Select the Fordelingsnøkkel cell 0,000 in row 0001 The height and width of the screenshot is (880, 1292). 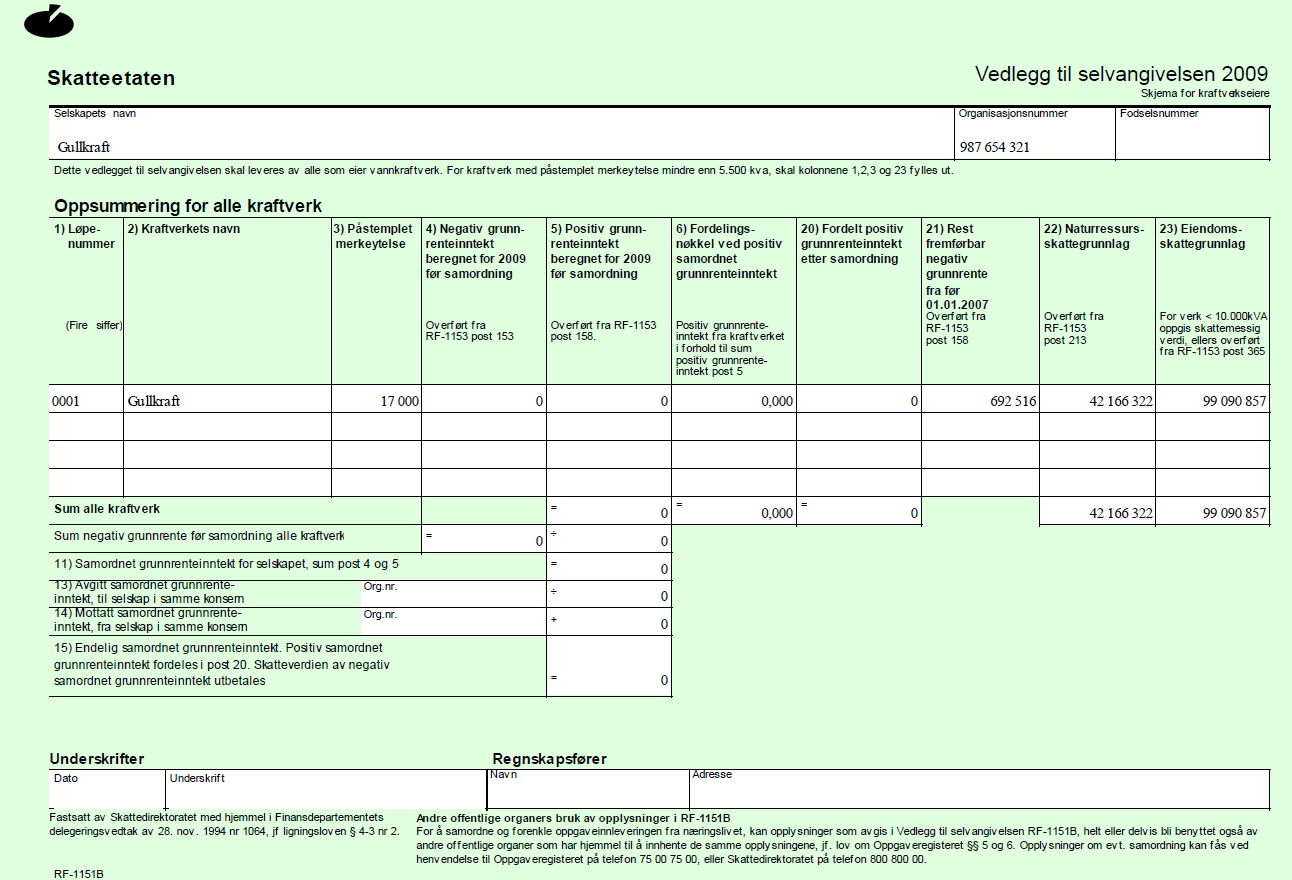coord(734,399)
